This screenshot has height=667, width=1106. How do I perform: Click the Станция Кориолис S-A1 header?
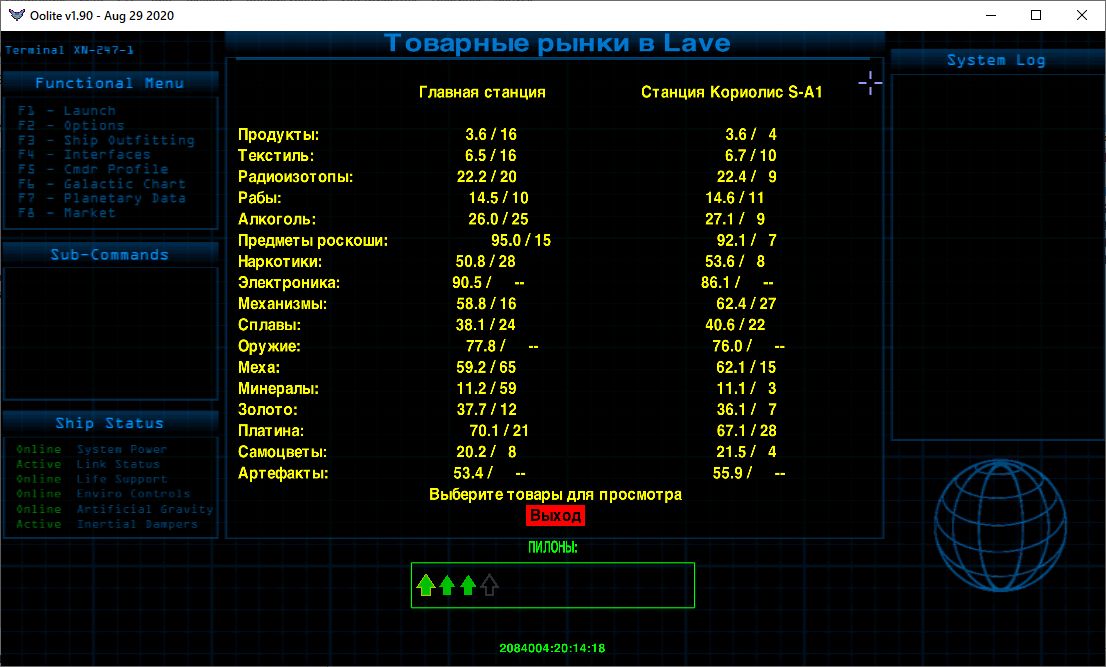731,92
